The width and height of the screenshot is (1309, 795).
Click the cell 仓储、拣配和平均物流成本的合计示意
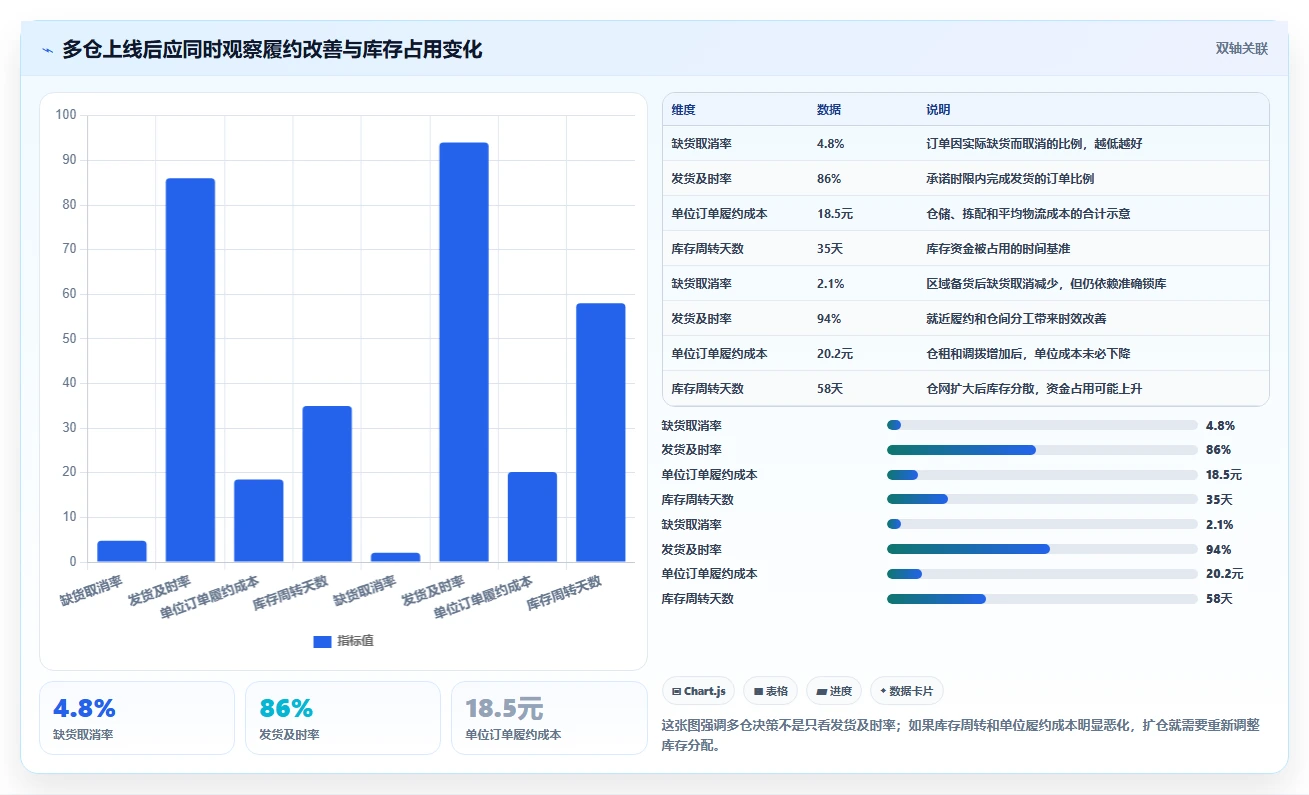(x=1029, y=214)
